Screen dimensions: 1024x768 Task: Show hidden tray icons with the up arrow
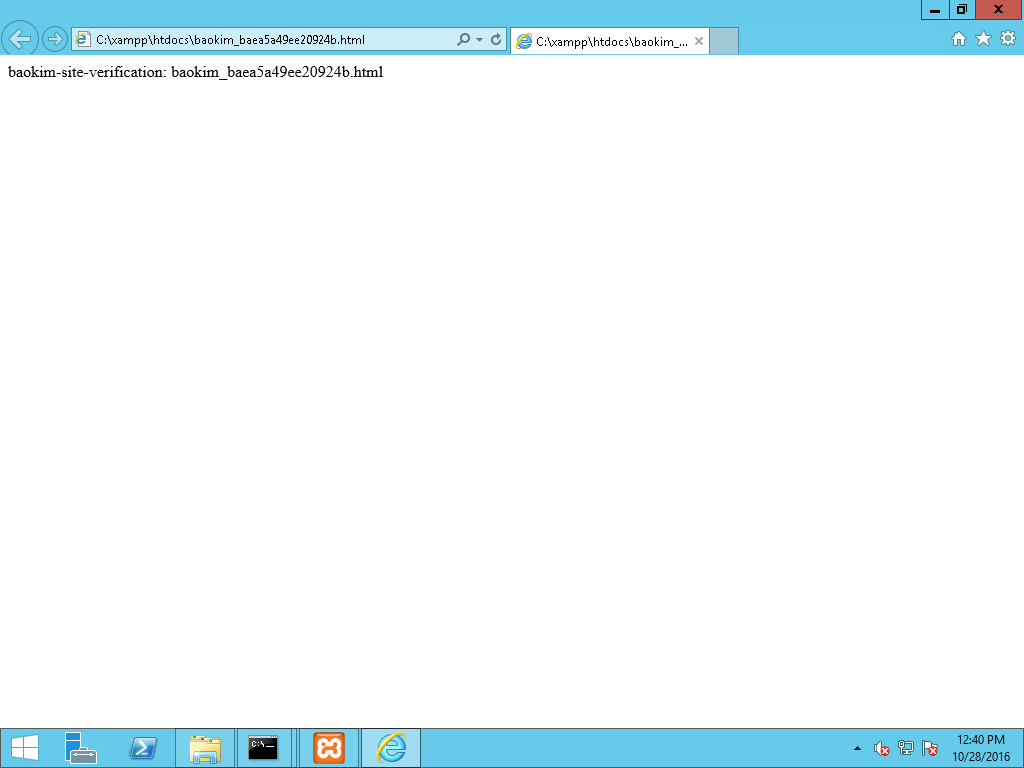[x=857, y=748]
